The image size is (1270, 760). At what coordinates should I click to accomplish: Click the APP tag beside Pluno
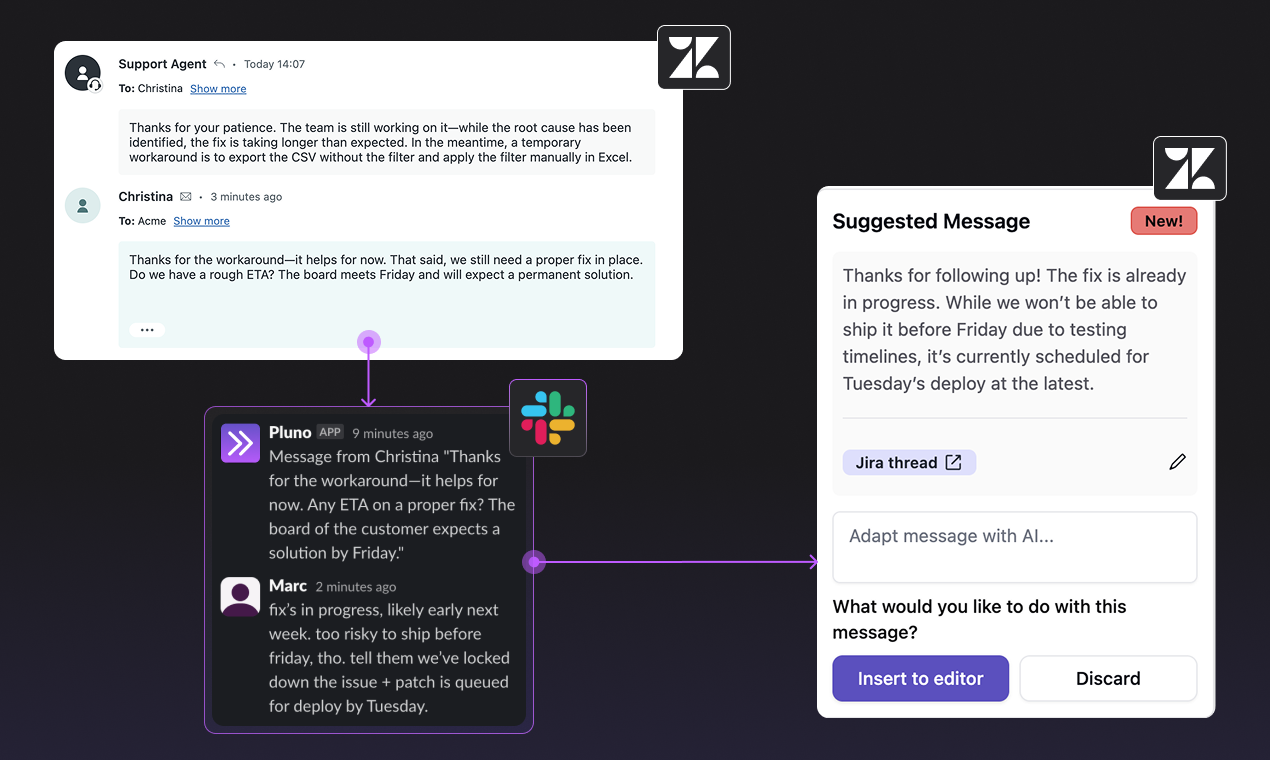click(330, 432)
